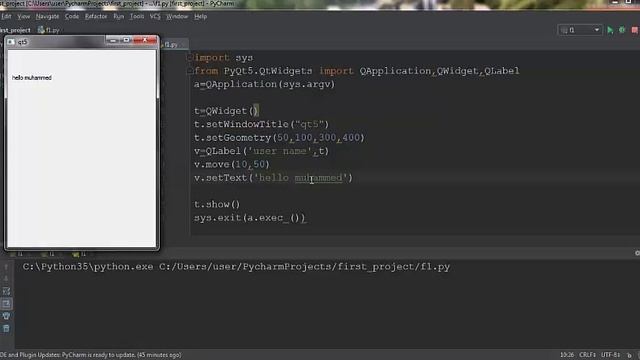Screen dimensions: 640x360
Task: Click the Run console up-arrow icon
Action: [6, 267]
